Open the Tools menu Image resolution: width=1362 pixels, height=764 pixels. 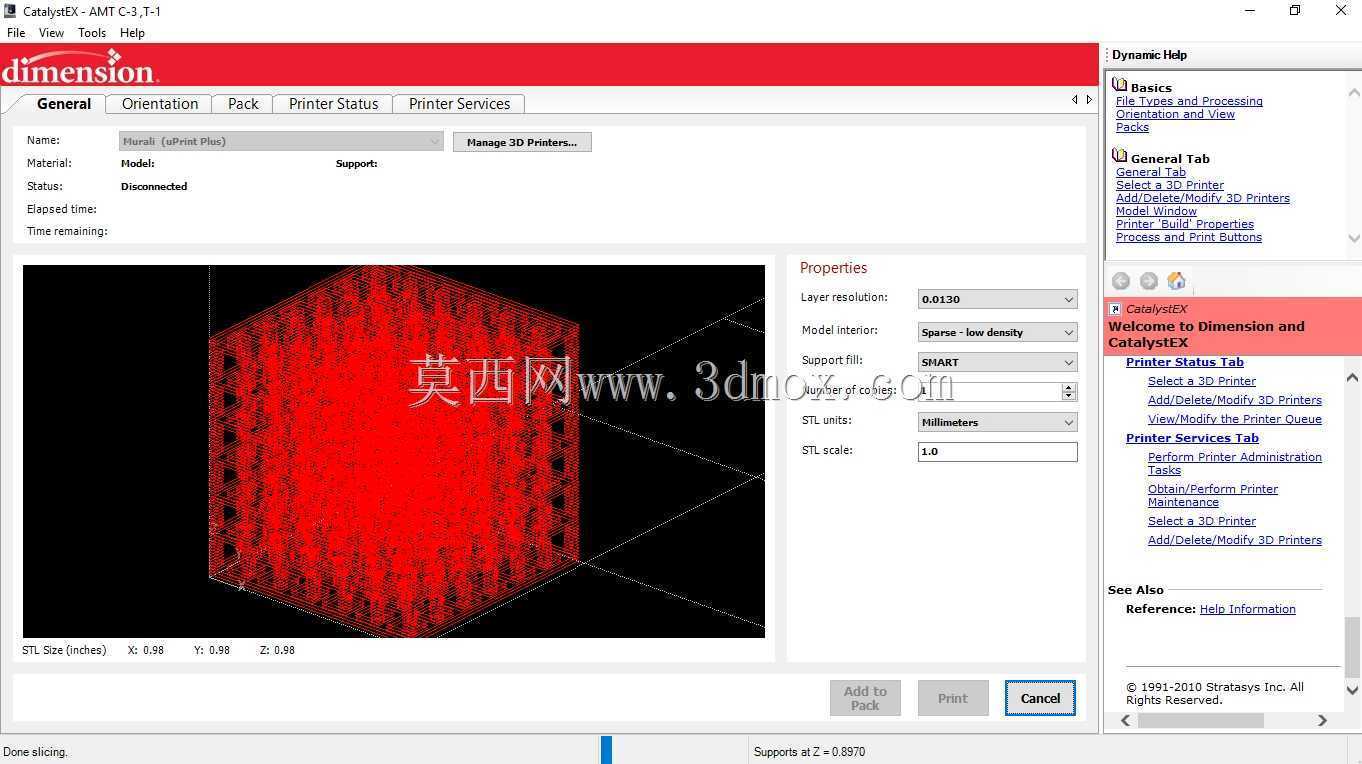click(x=92, y=33)
